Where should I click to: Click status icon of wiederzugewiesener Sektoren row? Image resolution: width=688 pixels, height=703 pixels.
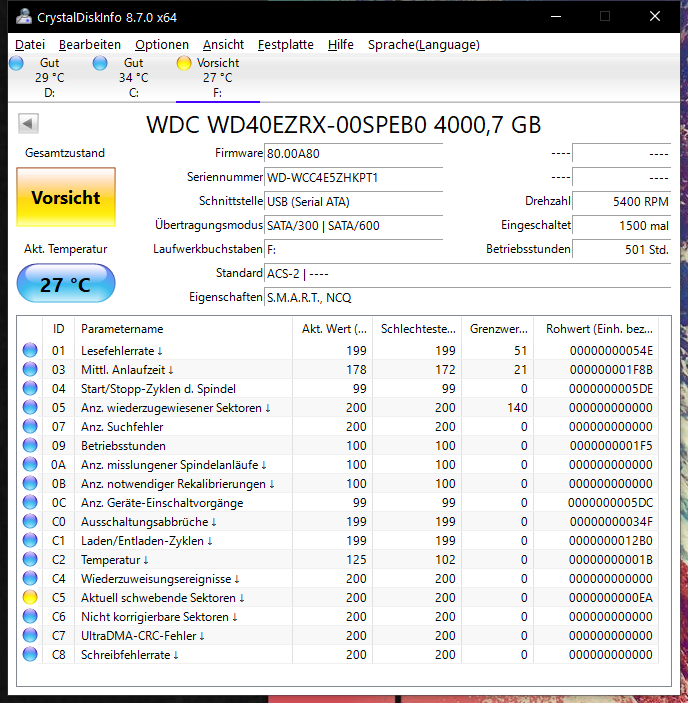pyautogui.click(x=30, y=407)
